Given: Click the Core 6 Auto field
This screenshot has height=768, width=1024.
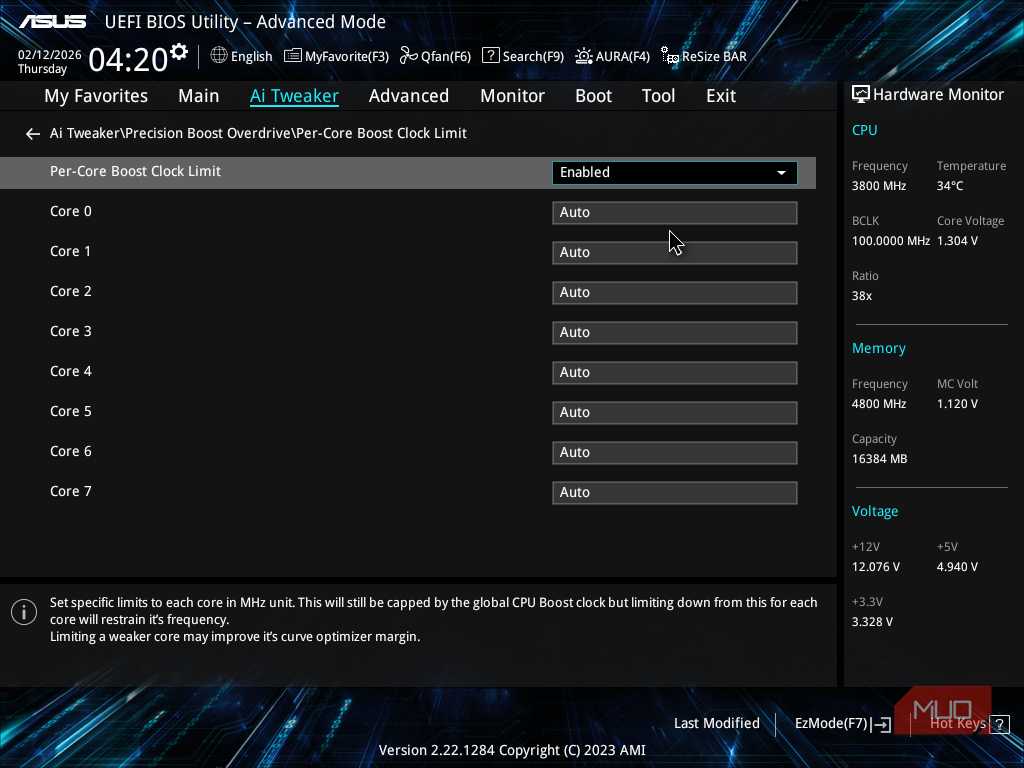Looking at the screenshot, I should (x=675, y=453).
